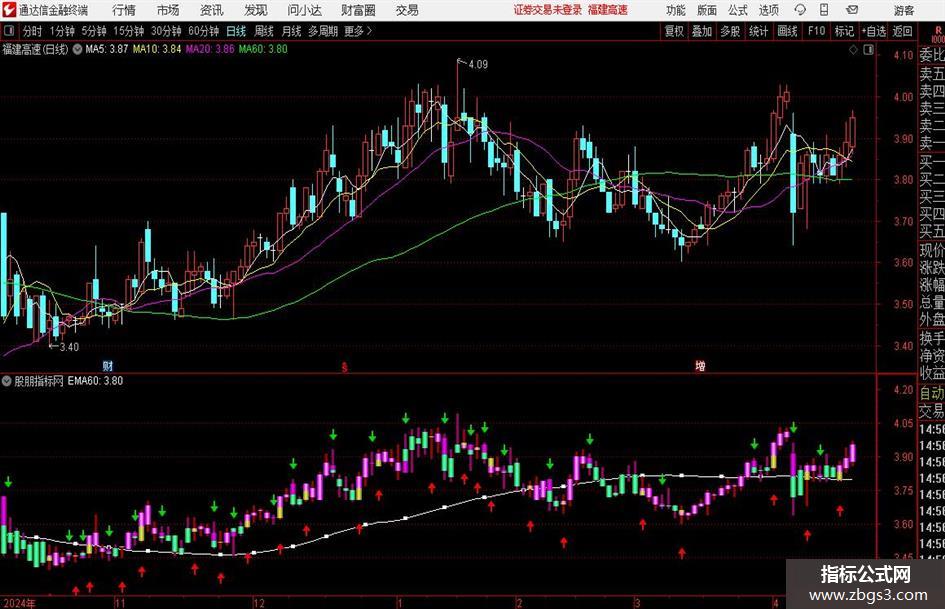Click the 标记 mark button
The image size is (945, 609).
click(844, 31)
